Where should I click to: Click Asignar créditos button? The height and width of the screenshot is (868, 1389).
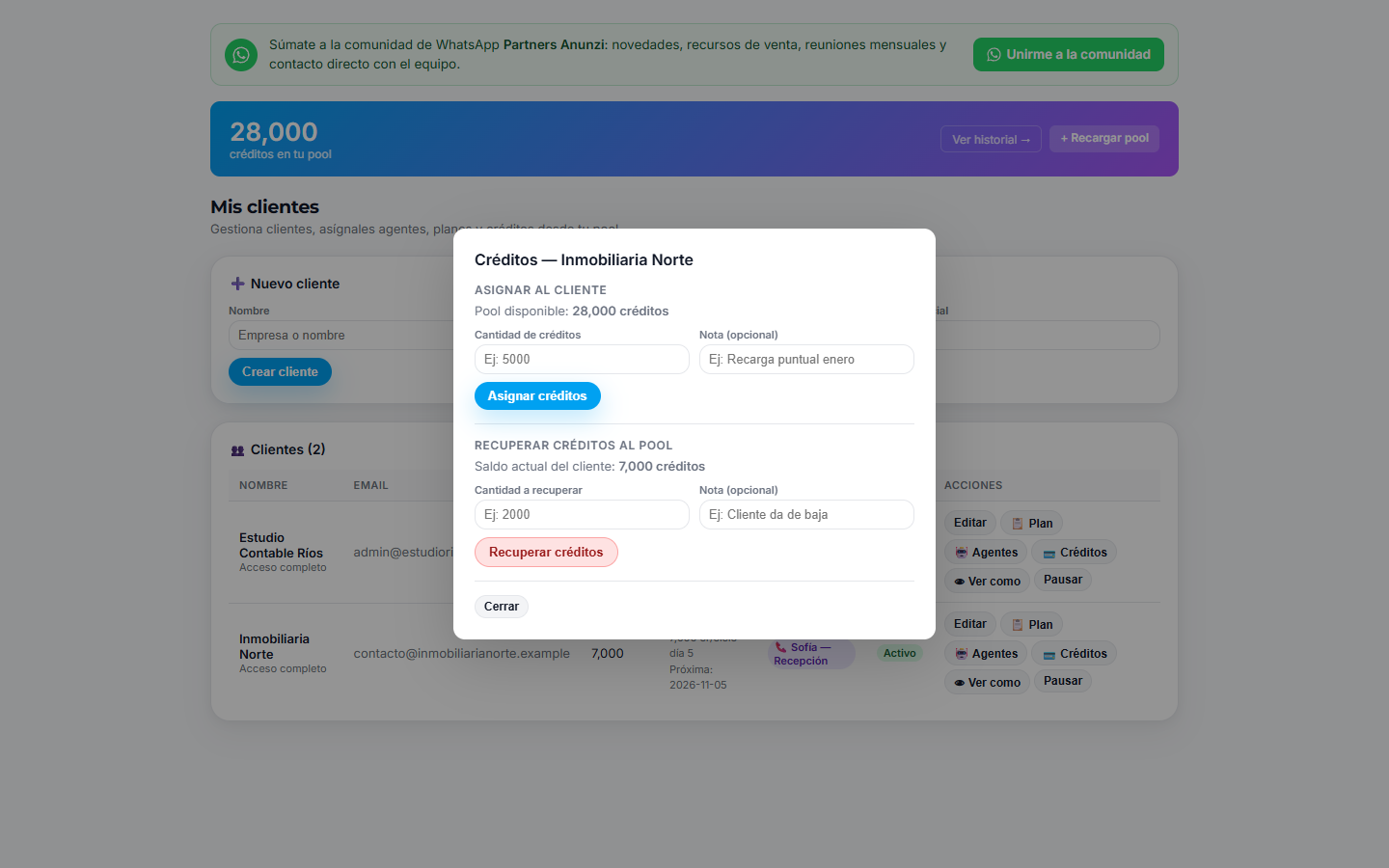[537, 396]
